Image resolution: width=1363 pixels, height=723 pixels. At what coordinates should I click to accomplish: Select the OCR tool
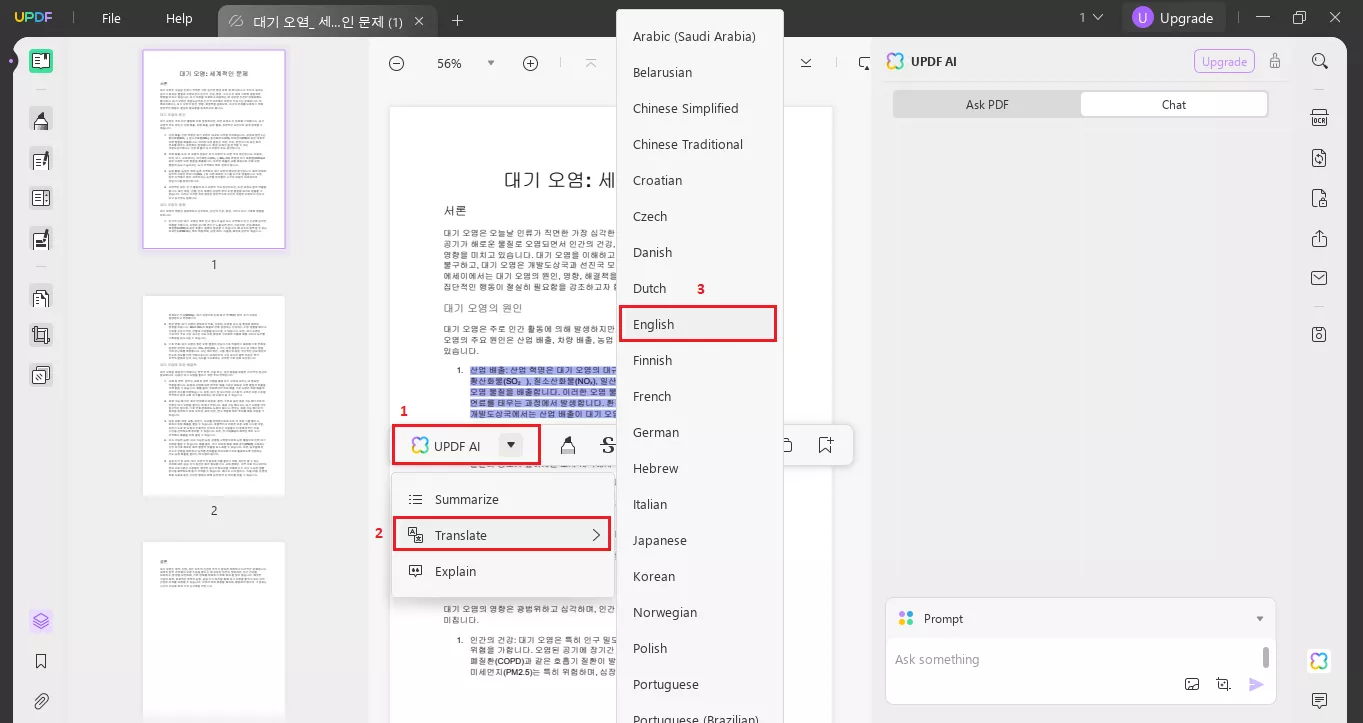[x=1319, y=117]
